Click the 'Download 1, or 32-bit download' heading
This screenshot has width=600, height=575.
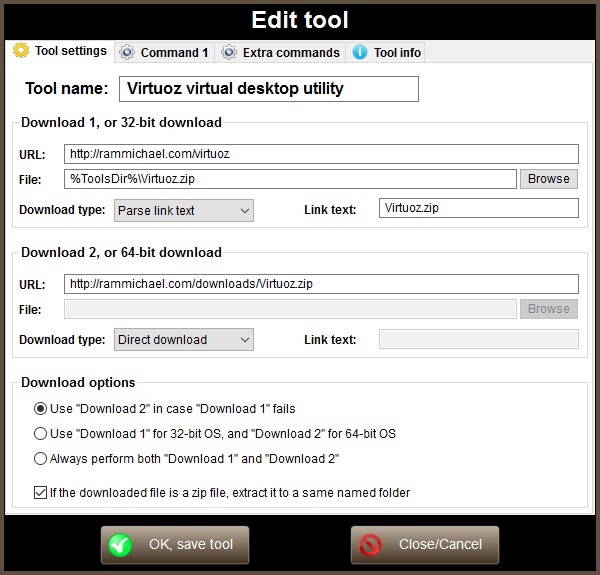[x=121, y=122]
